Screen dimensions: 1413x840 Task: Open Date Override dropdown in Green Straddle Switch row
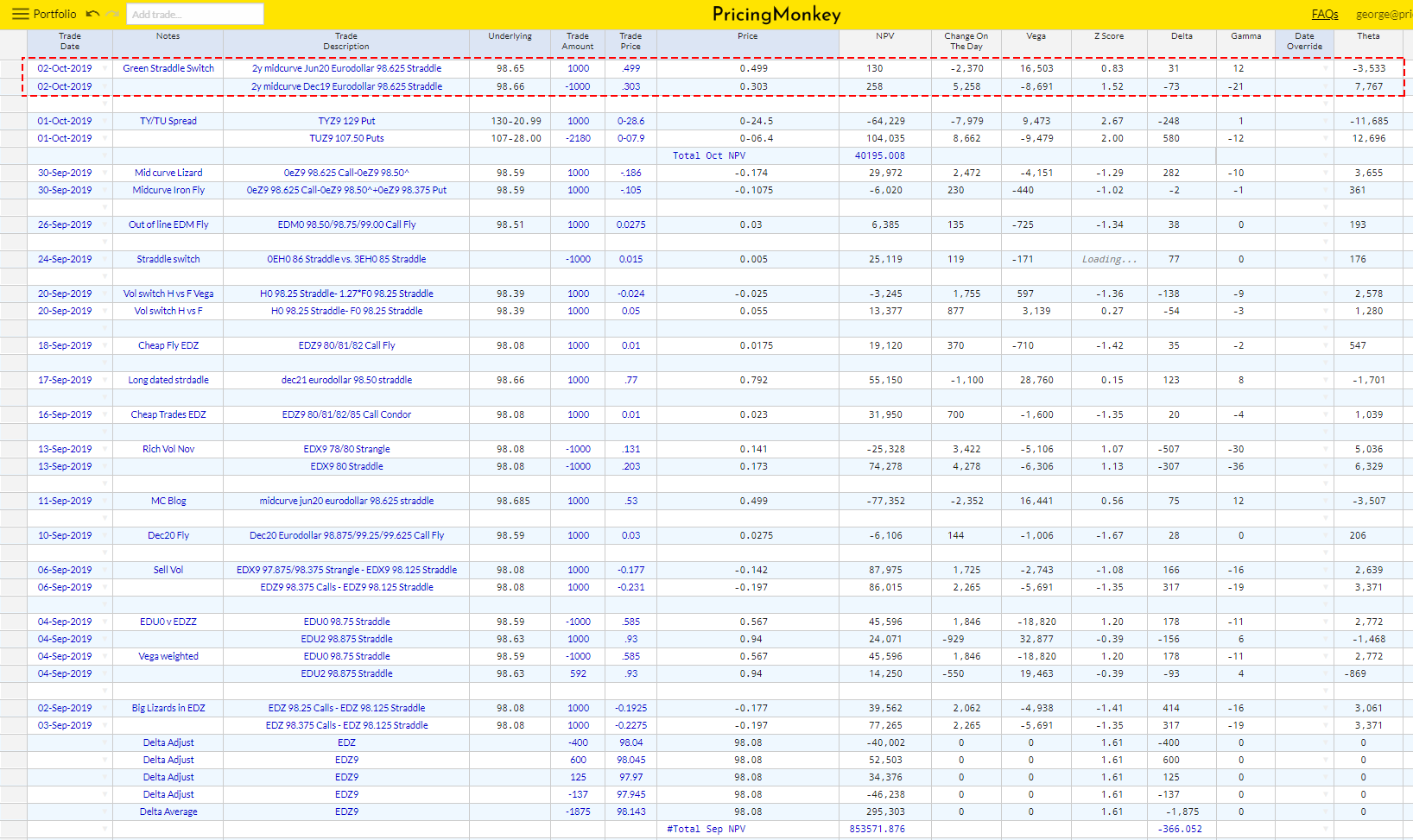click(1326, 68)
